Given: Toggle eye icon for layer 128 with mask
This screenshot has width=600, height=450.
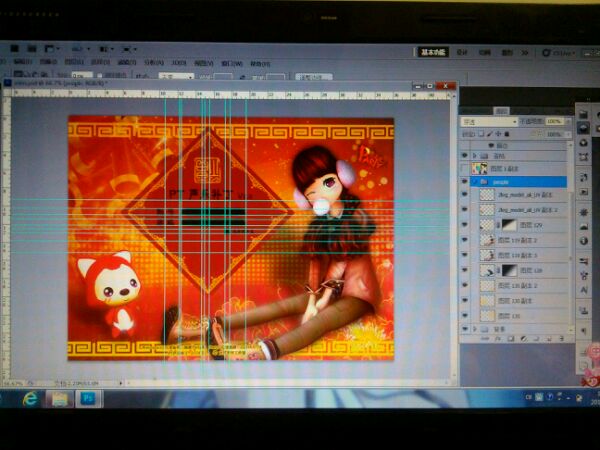Looking at the screenshot, I should [x=464, y=270].
